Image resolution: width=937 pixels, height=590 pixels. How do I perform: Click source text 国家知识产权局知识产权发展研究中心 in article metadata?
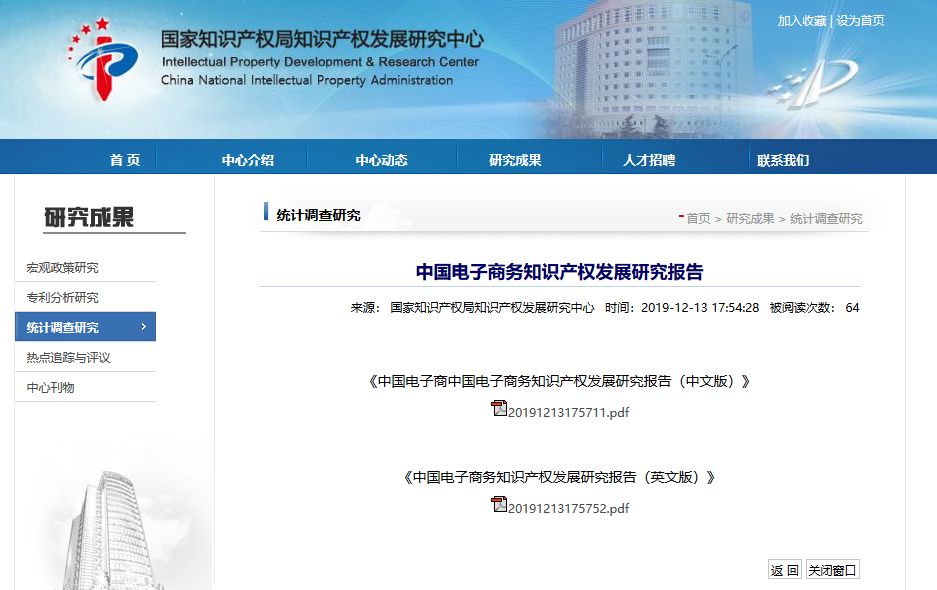pos(492,307)
